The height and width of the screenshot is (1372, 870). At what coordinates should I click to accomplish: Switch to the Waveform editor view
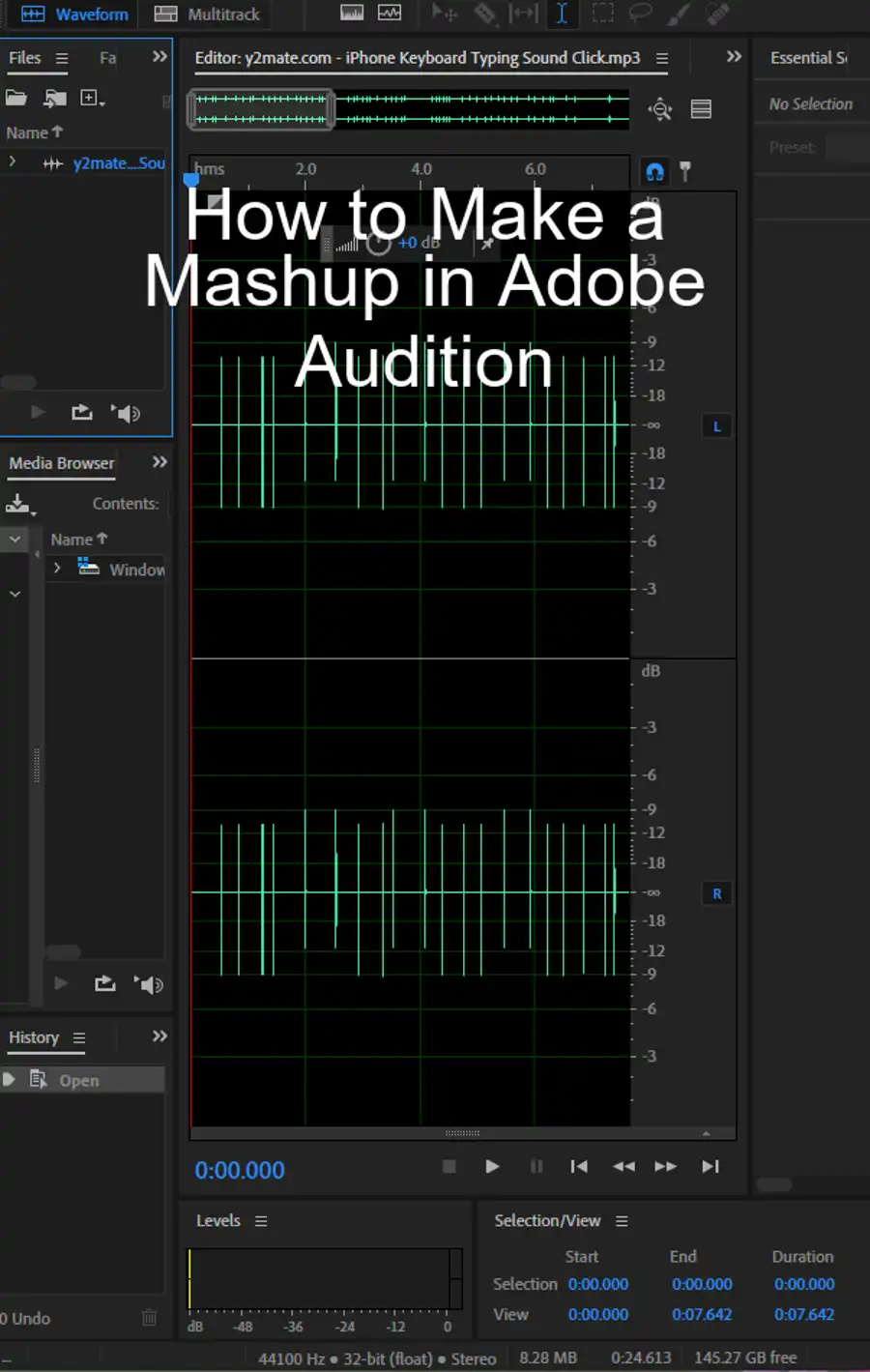(74, 15)
